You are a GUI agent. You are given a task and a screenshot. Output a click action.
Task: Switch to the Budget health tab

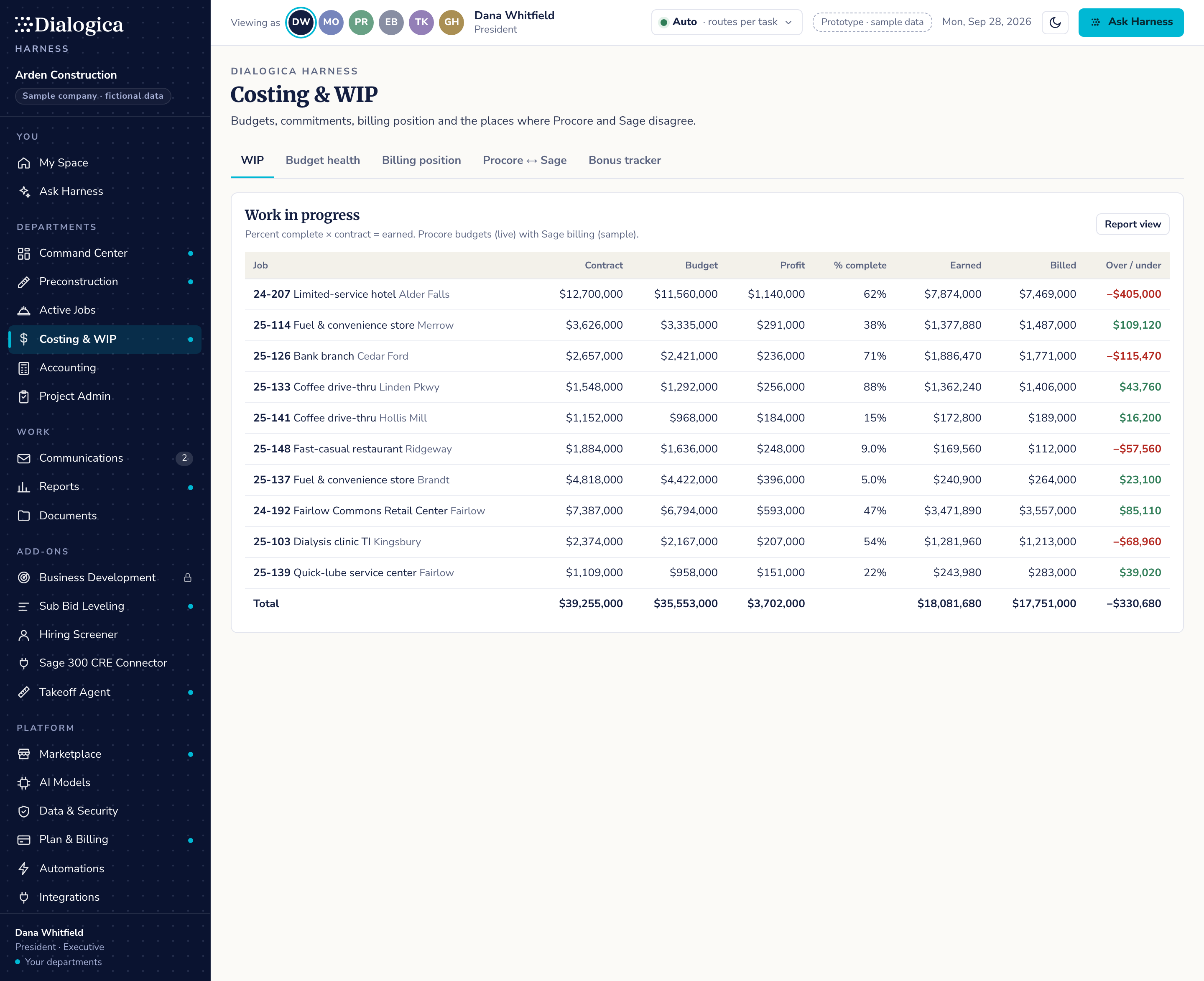(323, 161)
